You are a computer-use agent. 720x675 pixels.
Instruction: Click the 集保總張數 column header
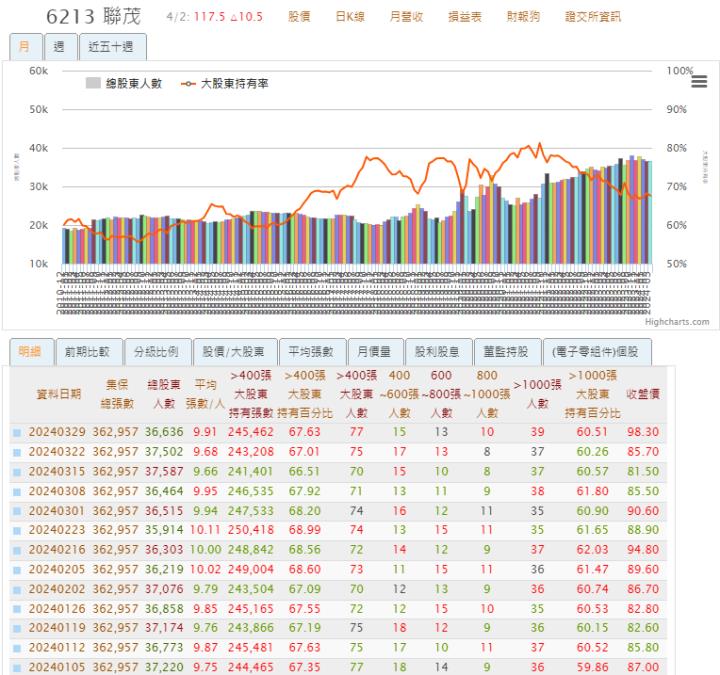(117, 394)
